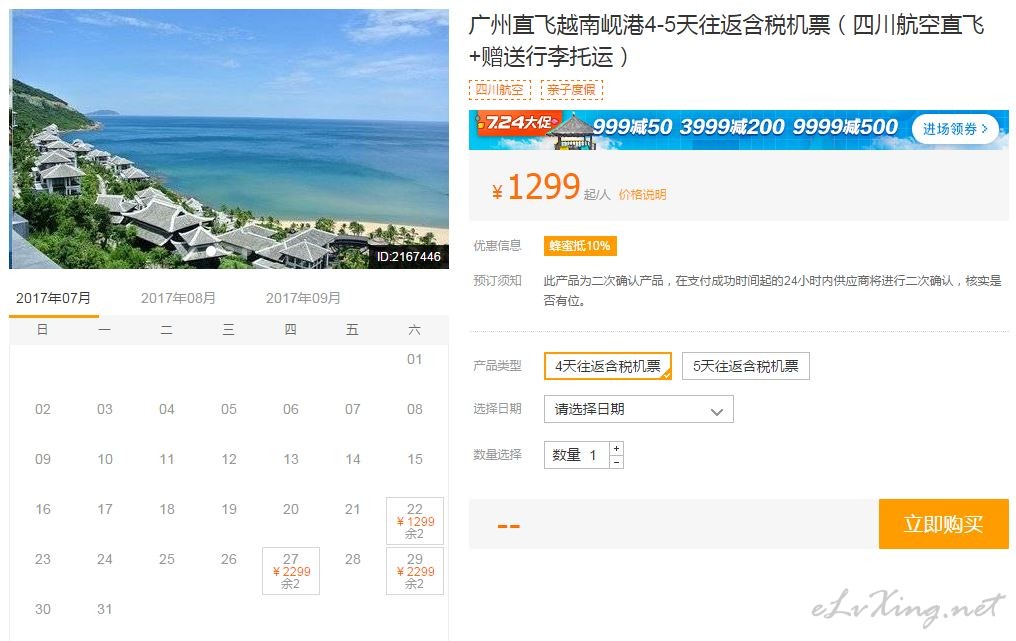Click the quantity value field 数量 1

[577, 455]
